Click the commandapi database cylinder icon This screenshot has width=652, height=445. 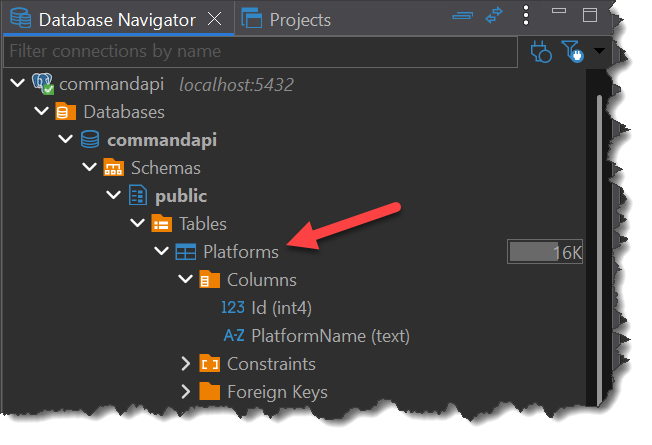pos(90,139)
